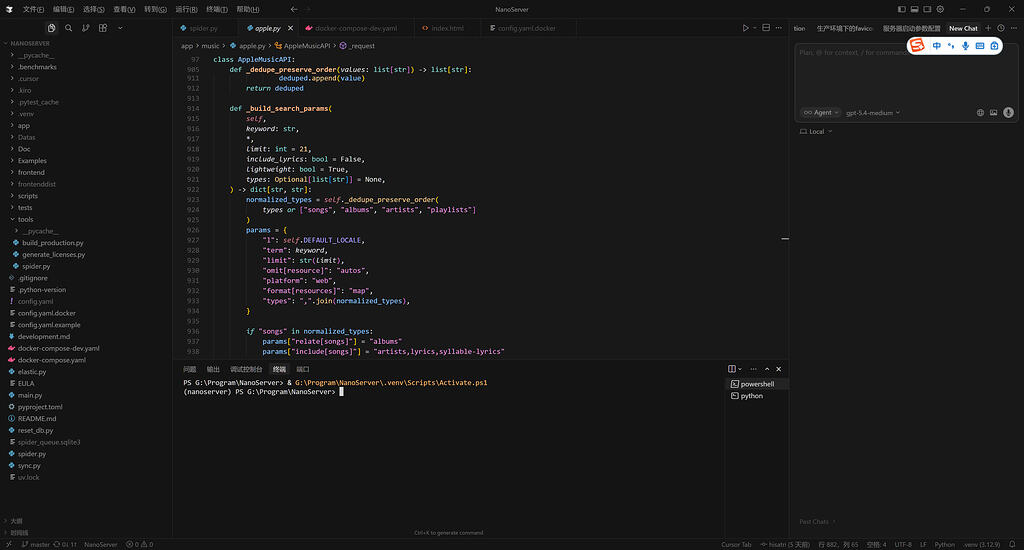Toggle the AI pane layout button
Viewport: 1024px width, 550px height.
[x=927, y=9]
